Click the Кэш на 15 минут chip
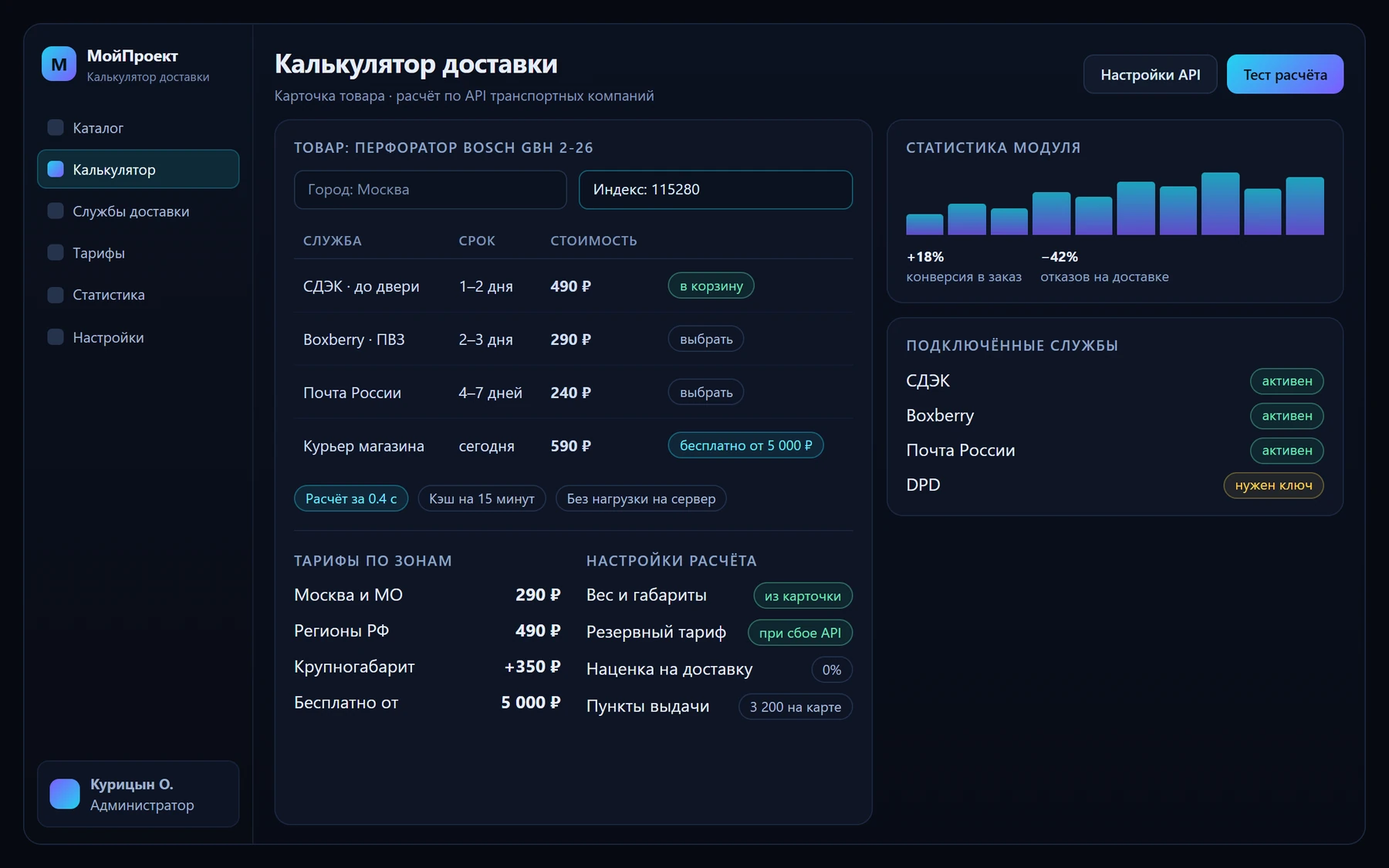 coord(482,498)
